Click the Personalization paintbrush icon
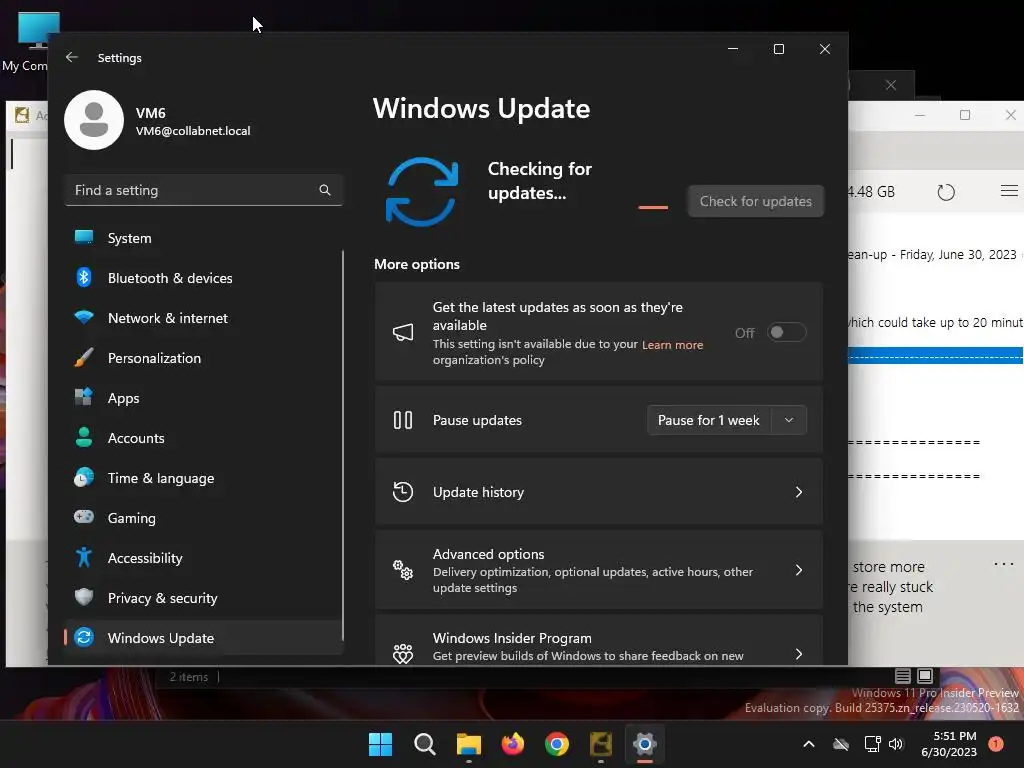This screenshot has width=1024, height=768. point(84,358)
